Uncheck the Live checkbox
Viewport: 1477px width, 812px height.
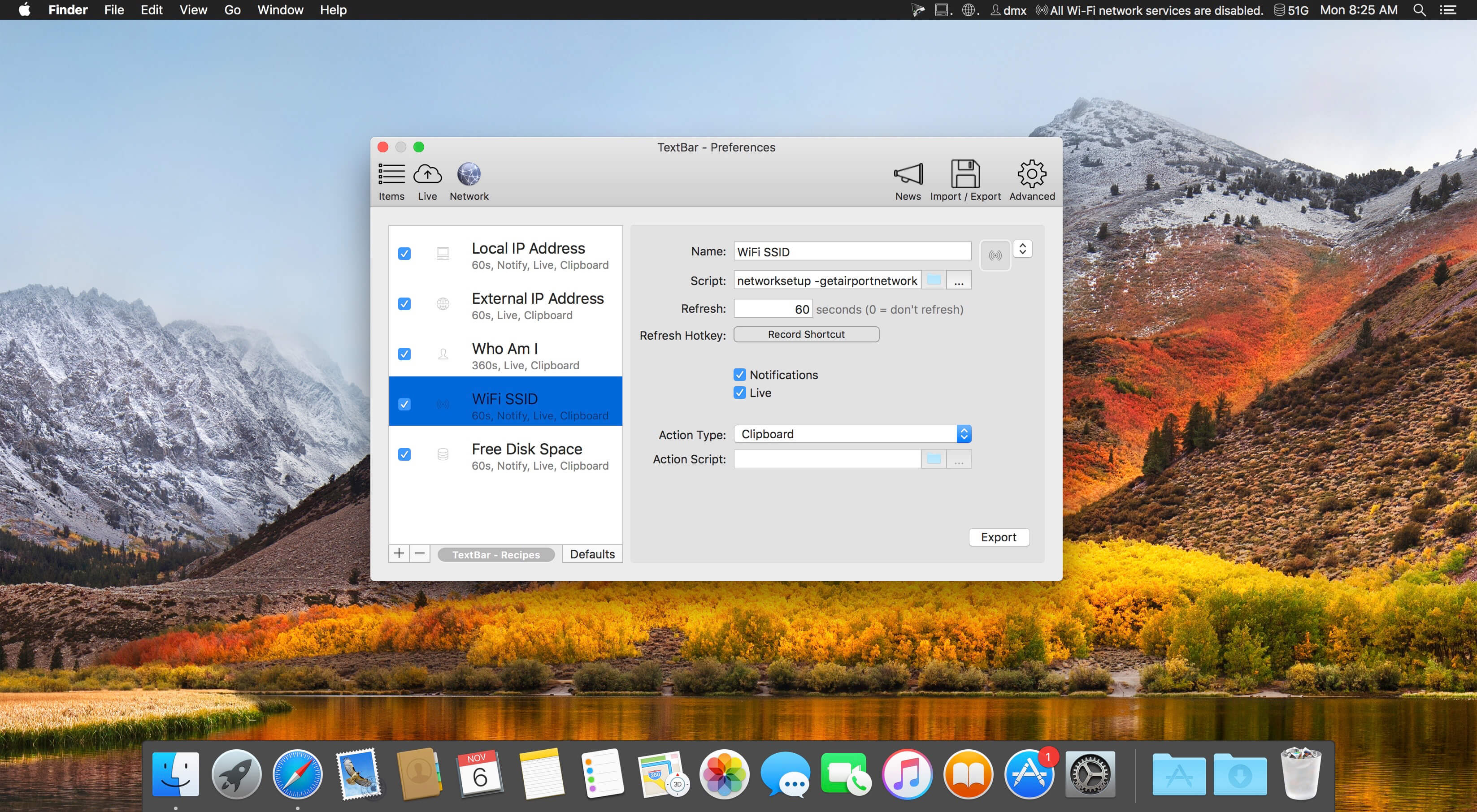tap(740, 393)
